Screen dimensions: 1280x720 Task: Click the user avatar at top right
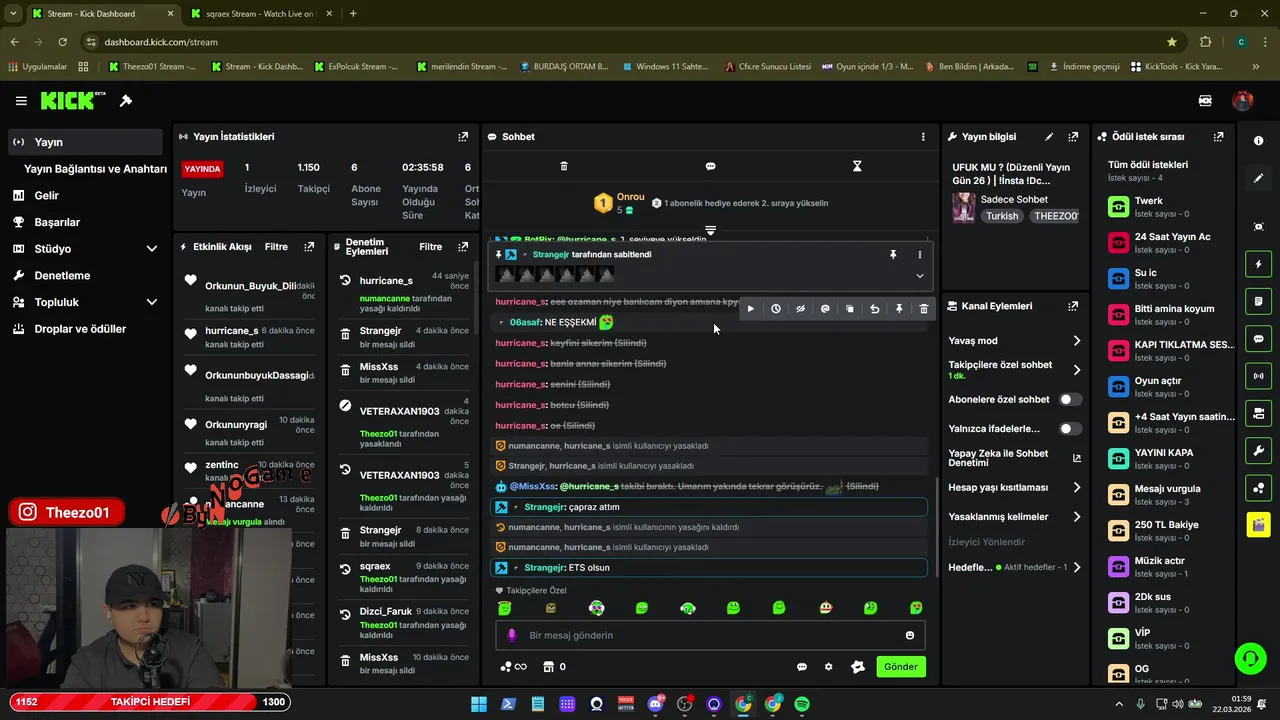[x=1243, y=101]
